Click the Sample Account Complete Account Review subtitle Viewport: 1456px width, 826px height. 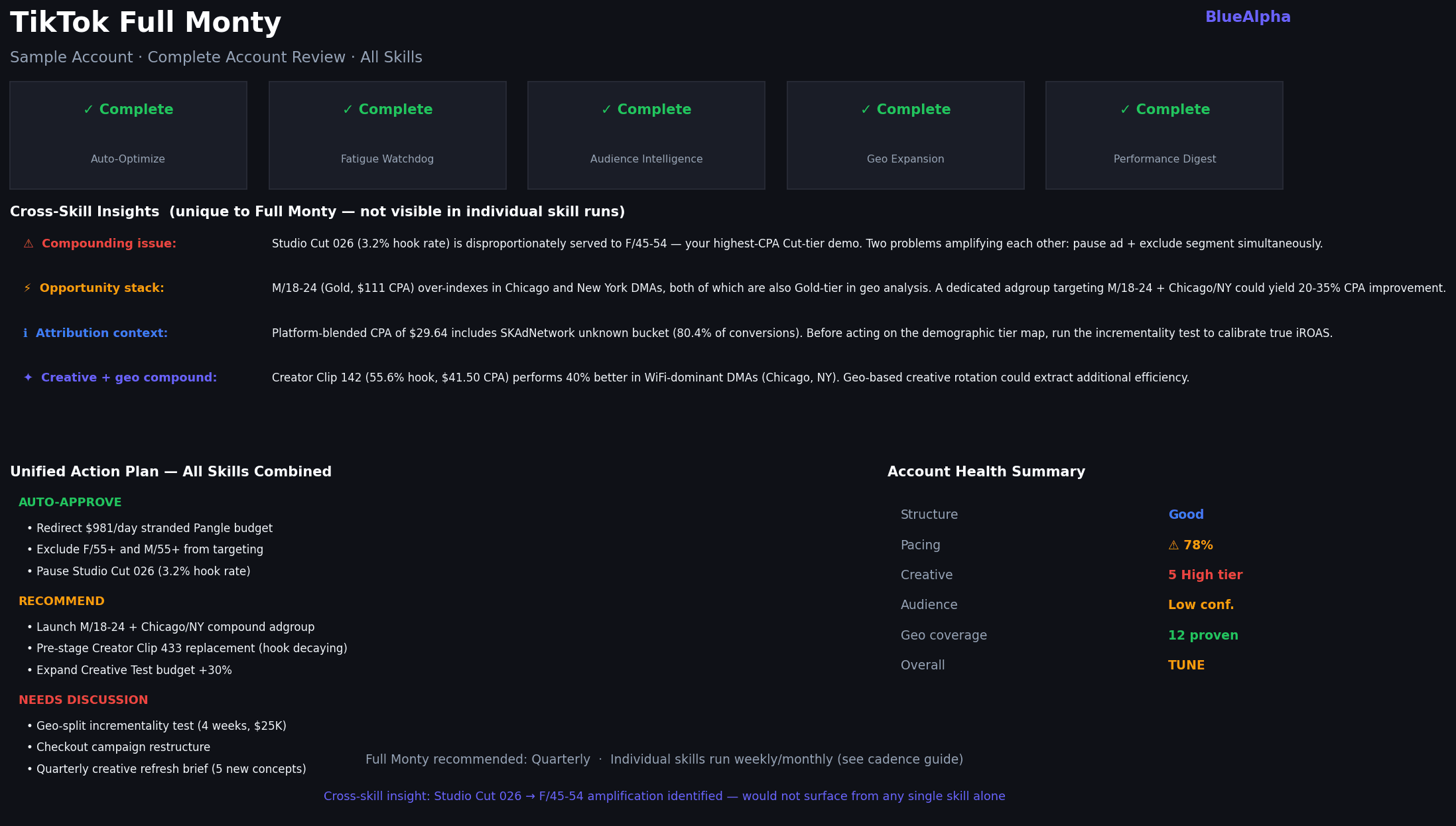[216, 58]
